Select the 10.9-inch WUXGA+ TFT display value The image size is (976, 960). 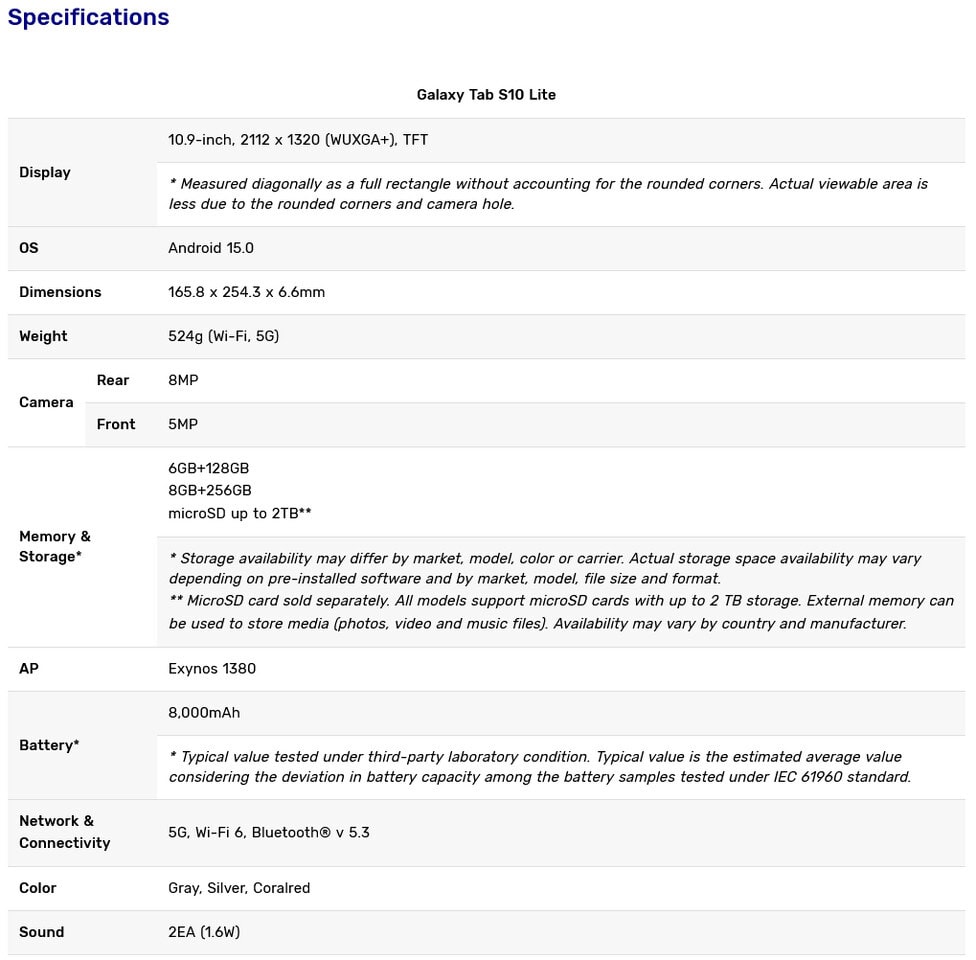point(298,140)
